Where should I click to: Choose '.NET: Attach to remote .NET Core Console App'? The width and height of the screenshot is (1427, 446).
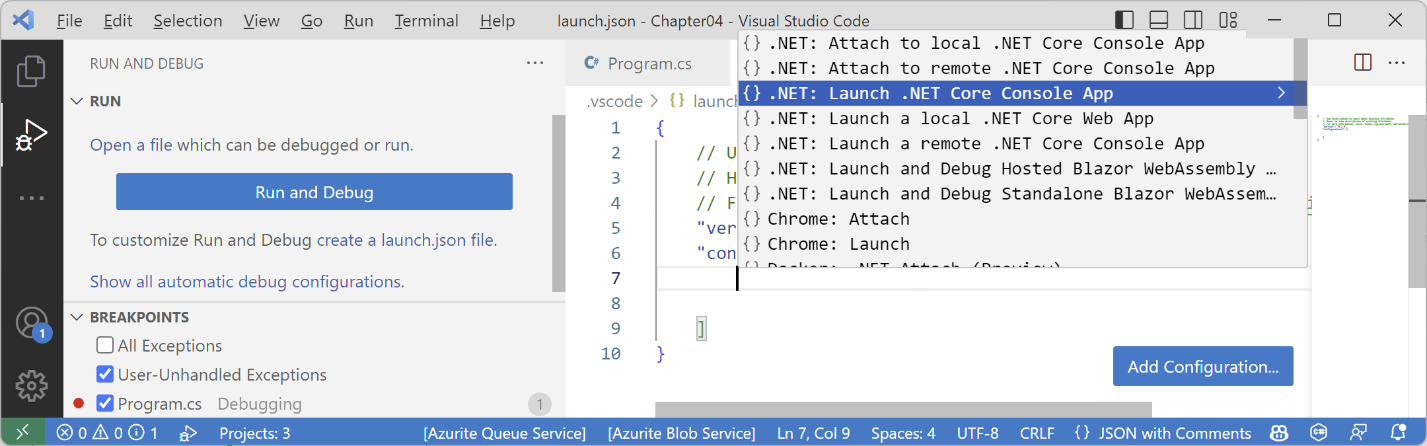click(1015, 68)
